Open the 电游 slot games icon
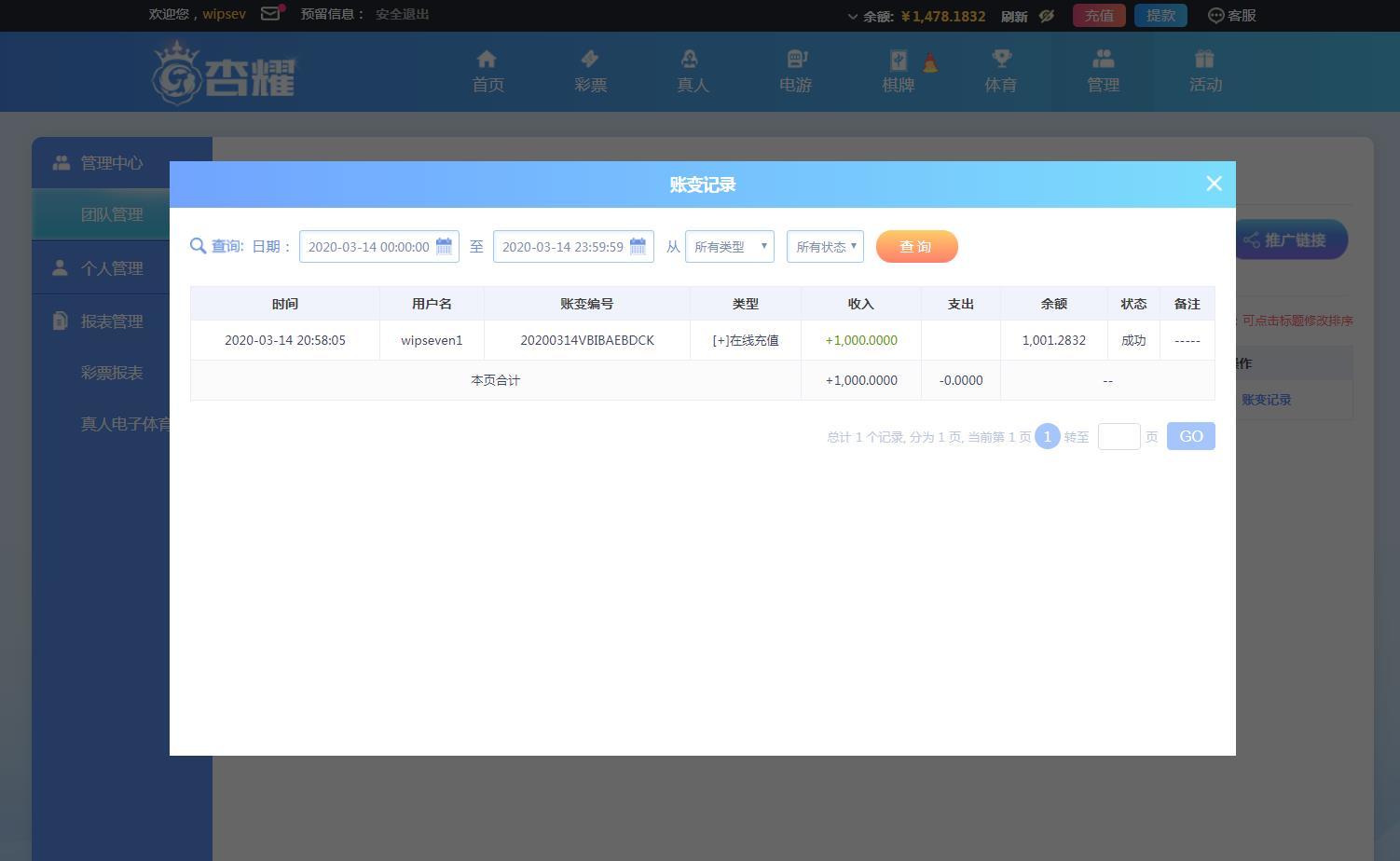This screenshot has height=861, width=1400. coord(795,61)
